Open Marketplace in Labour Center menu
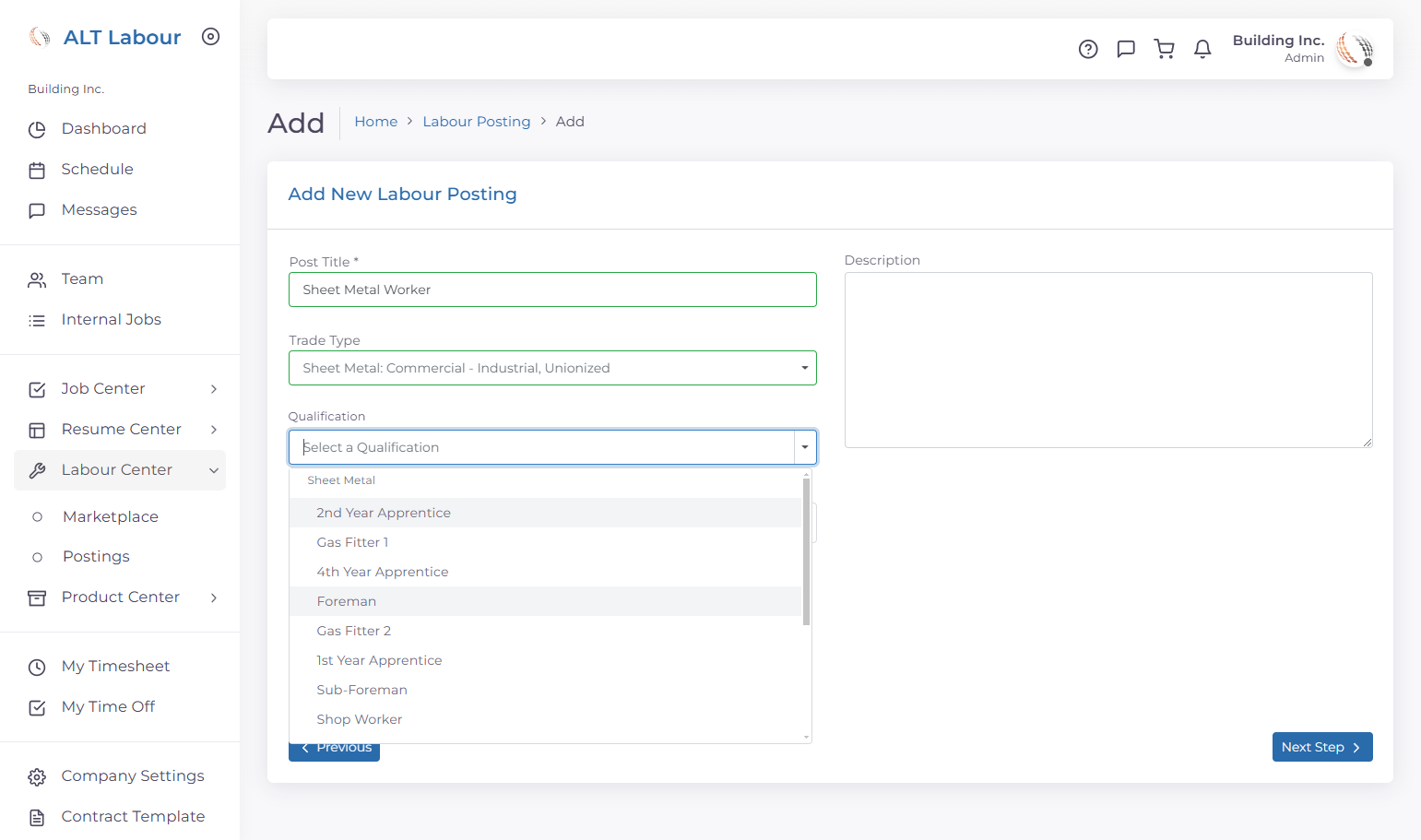Image resolution: width=1421 pixels, height=840 pixels. (111, 516)
